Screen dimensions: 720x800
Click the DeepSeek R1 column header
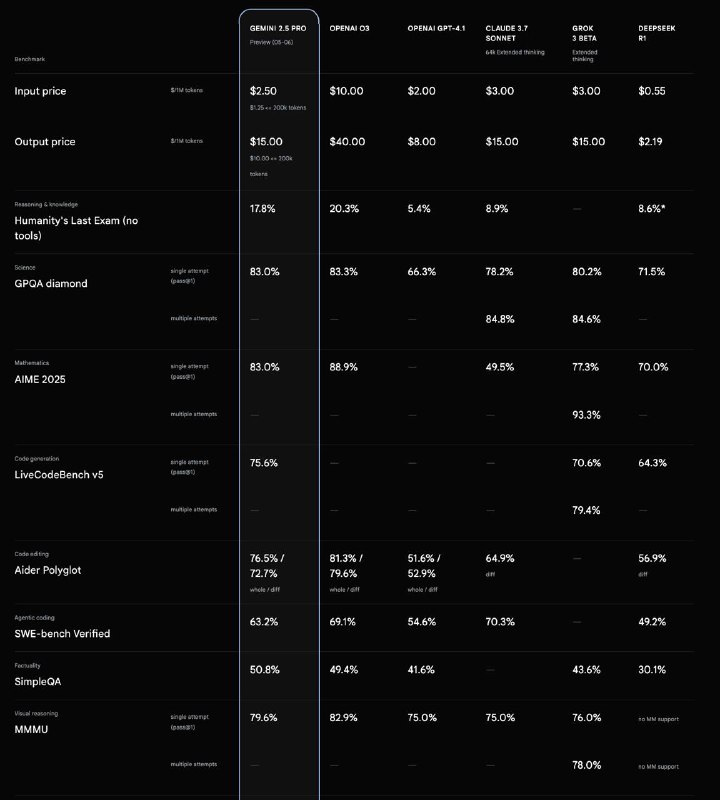657,33
